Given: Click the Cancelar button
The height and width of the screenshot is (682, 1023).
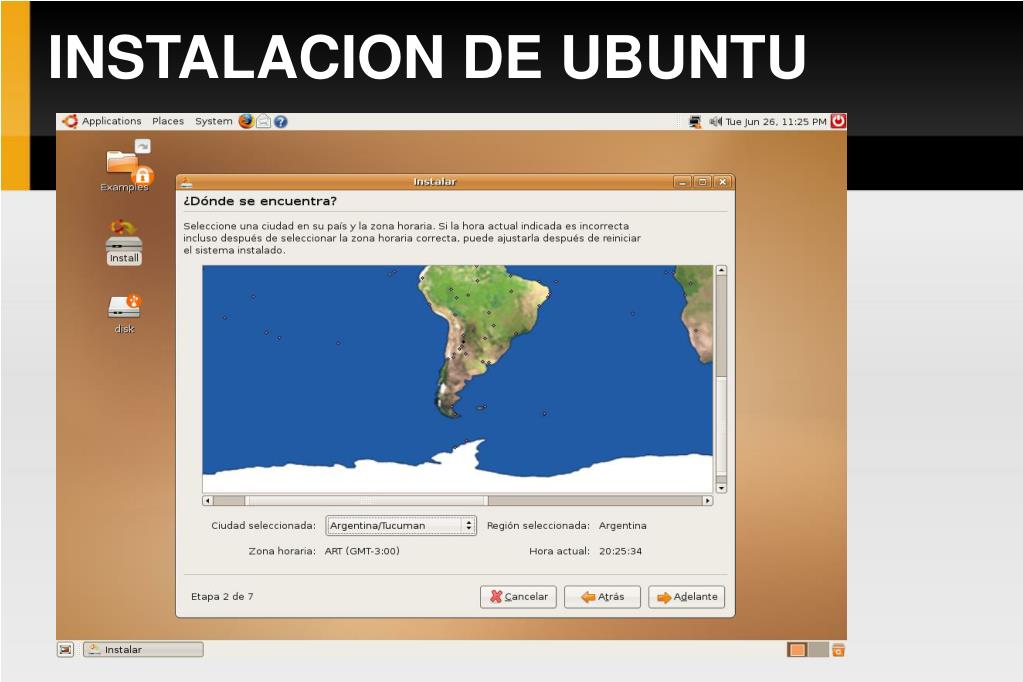Looking at the screenshot, I should [518, 597].
